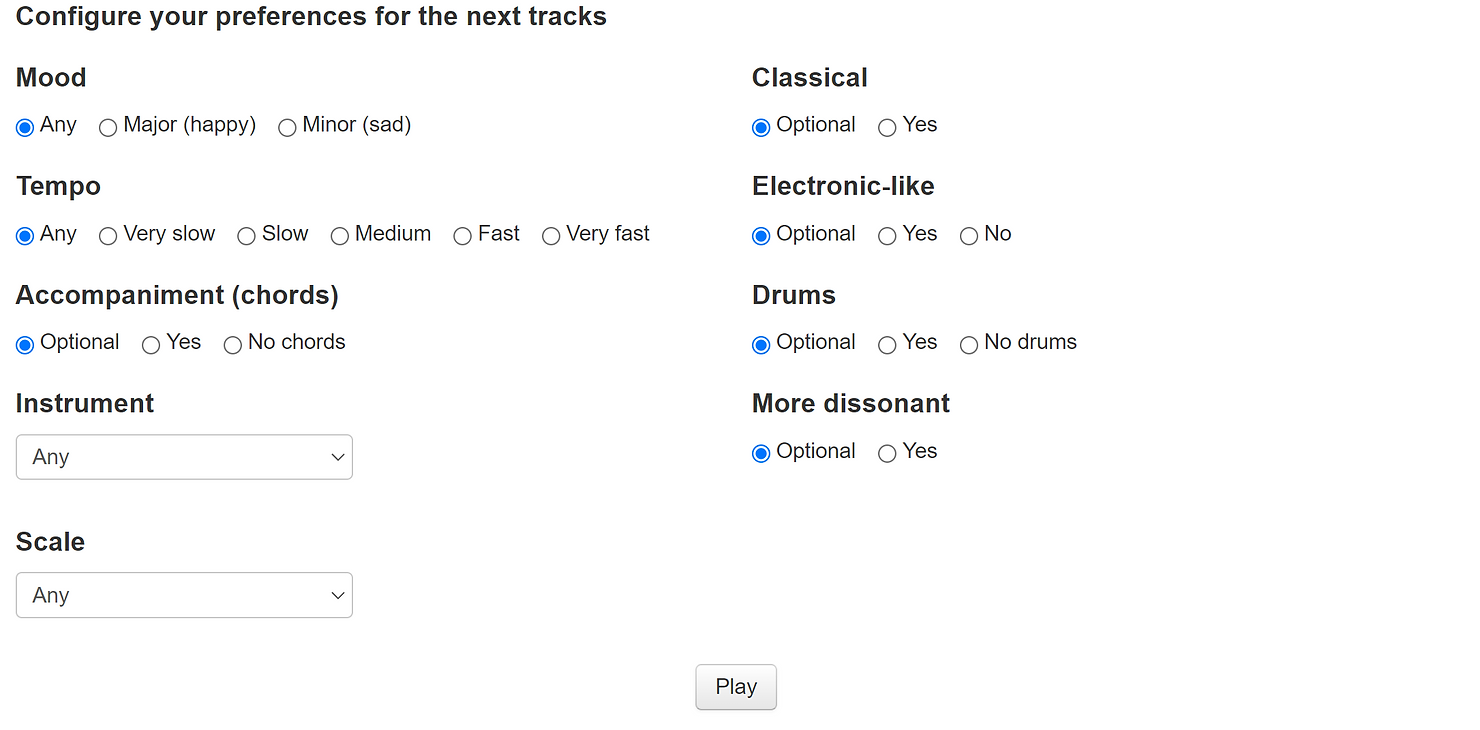Select Any for the Tempo setting
Viewport: 1480px width, 730px height.
click(25, 236)
